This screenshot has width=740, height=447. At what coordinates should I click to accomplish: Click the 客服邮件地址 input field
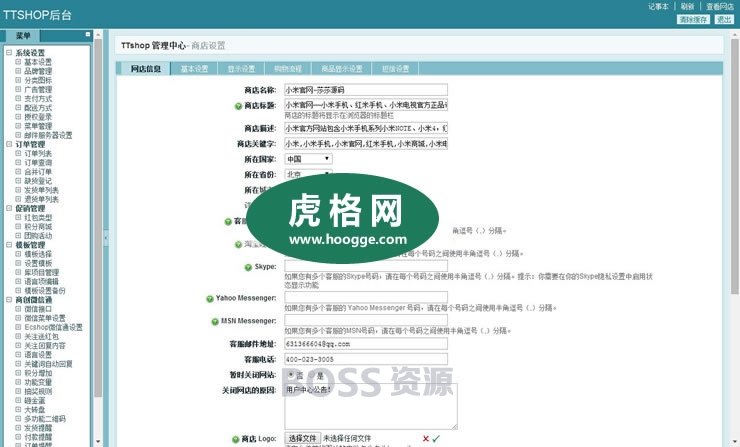(366, 344)
